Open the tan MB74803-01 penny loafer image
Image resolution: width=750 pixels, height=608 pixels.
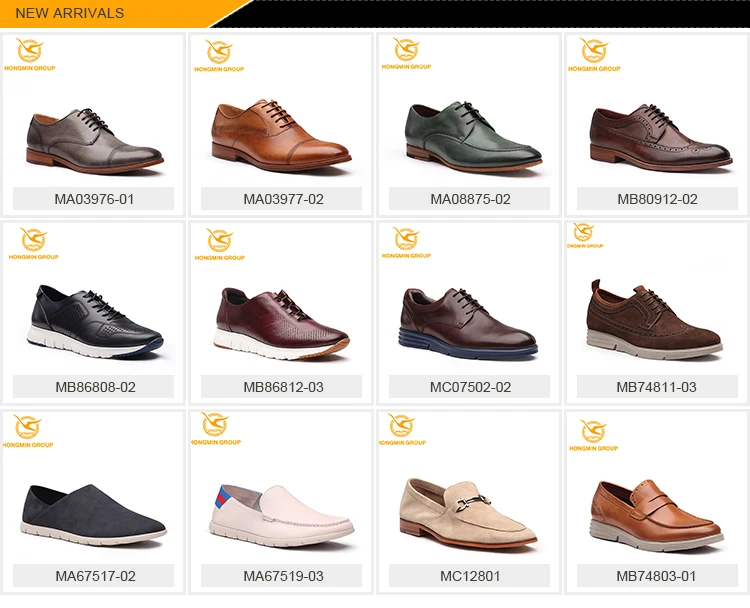[x=656, y=516]
